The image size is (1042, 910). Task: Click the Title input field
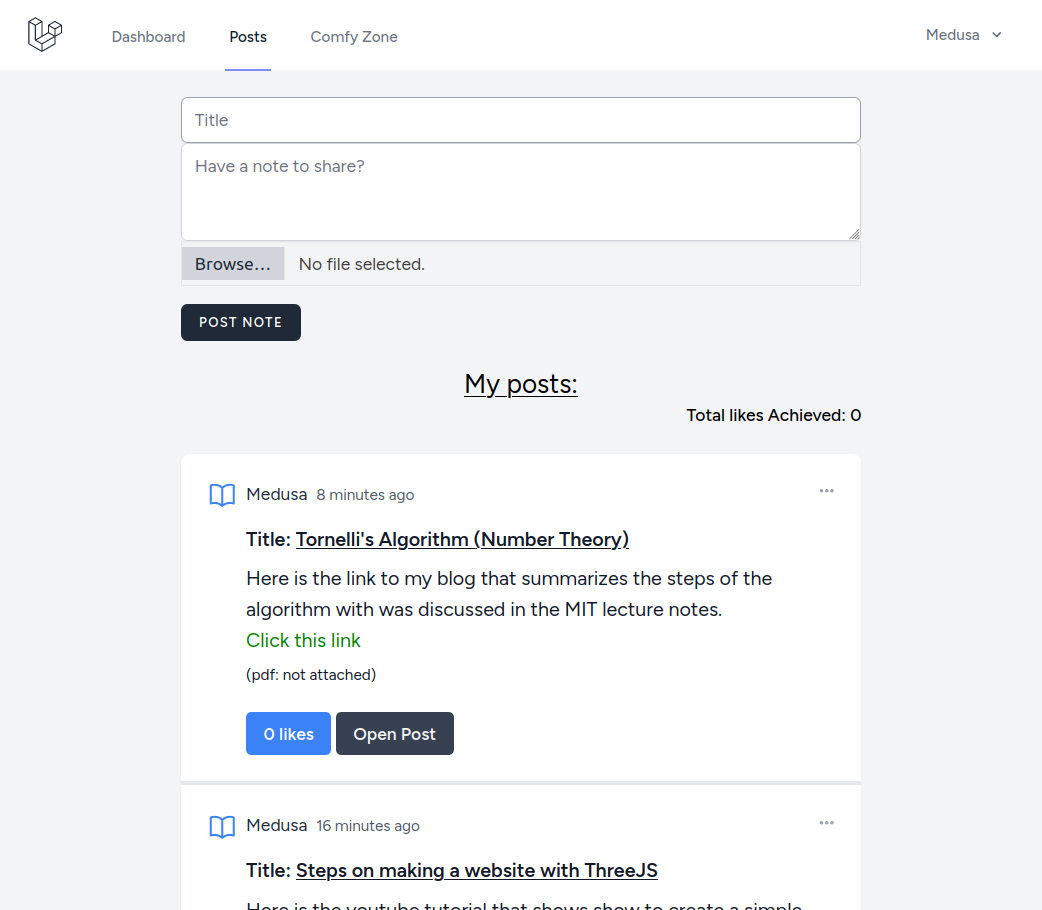pos(520,119)
